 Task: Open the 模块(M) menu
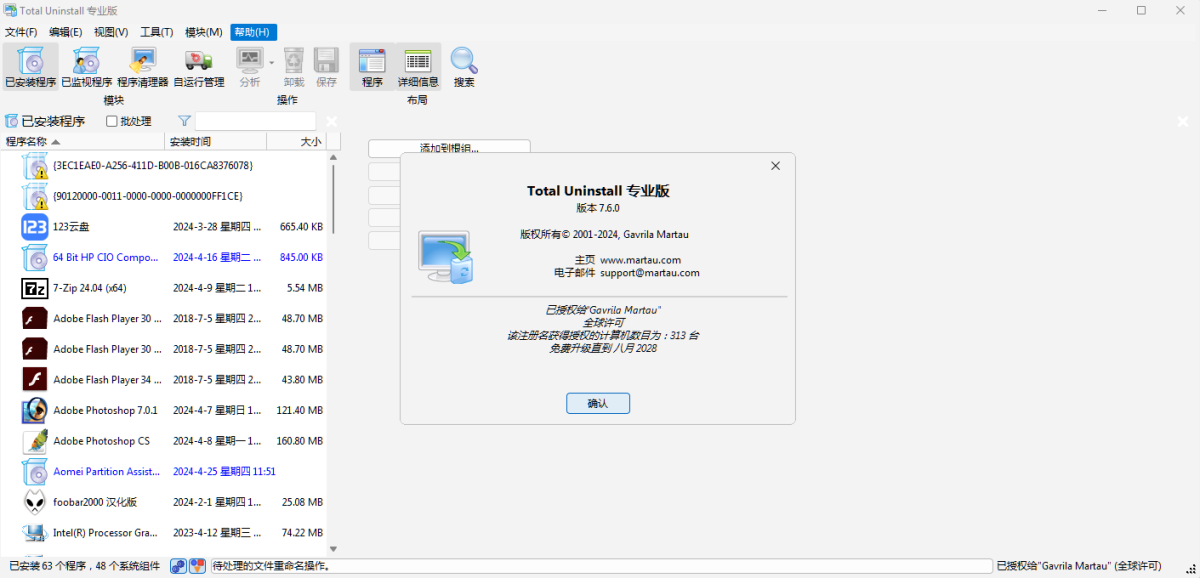pos(203,31)
